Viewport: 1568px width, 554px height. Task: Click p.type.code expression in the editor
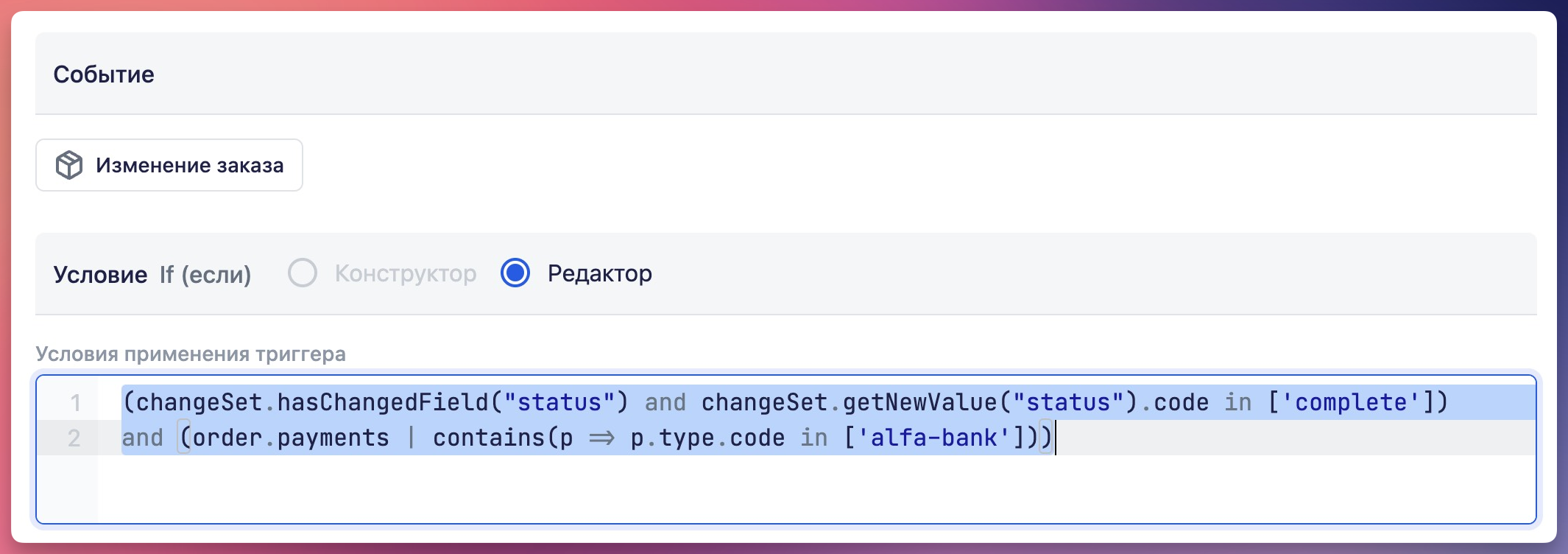(707, 438)
